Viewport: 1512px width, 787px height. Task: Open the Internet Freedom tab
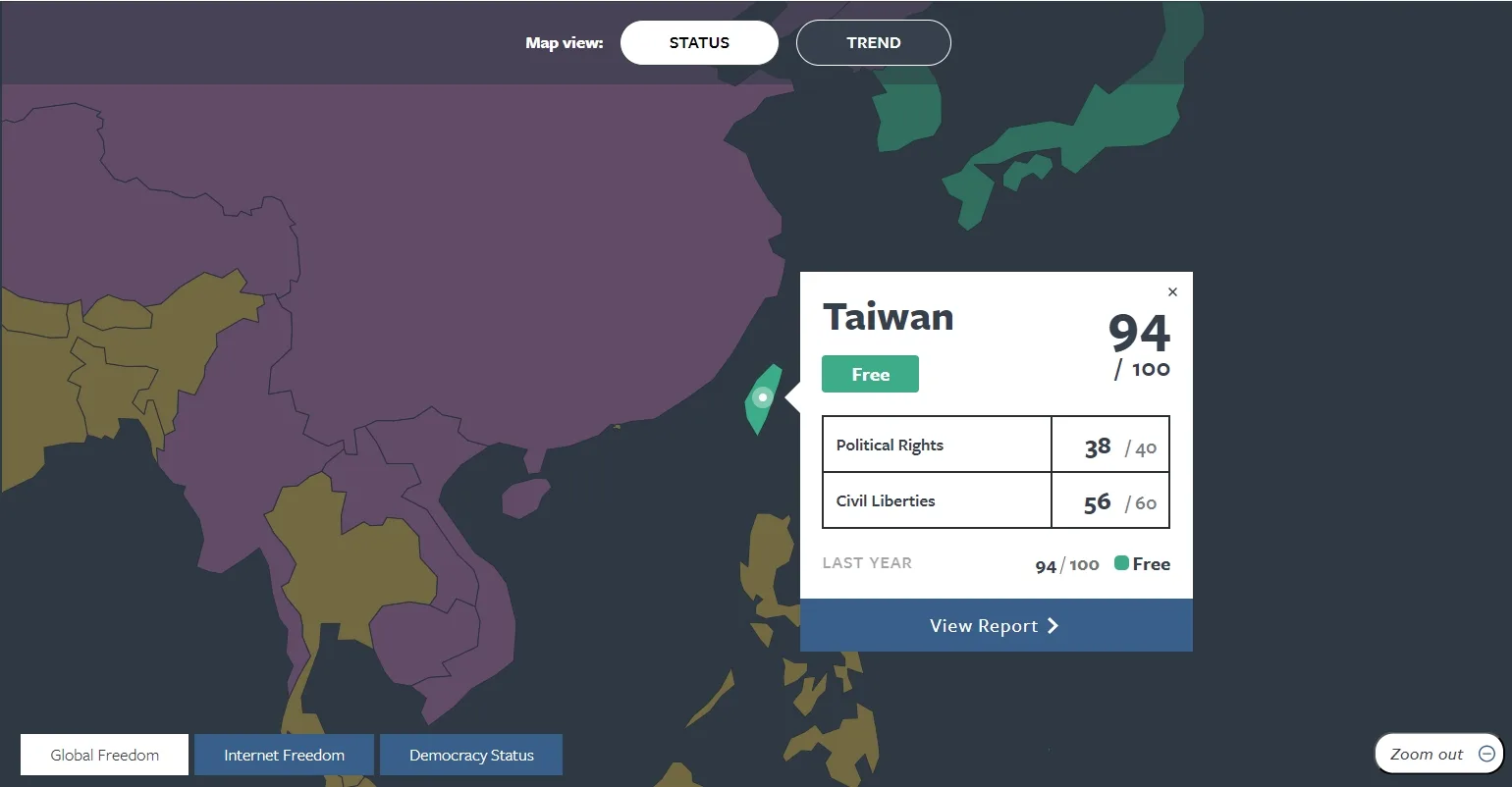pos(284,755)
